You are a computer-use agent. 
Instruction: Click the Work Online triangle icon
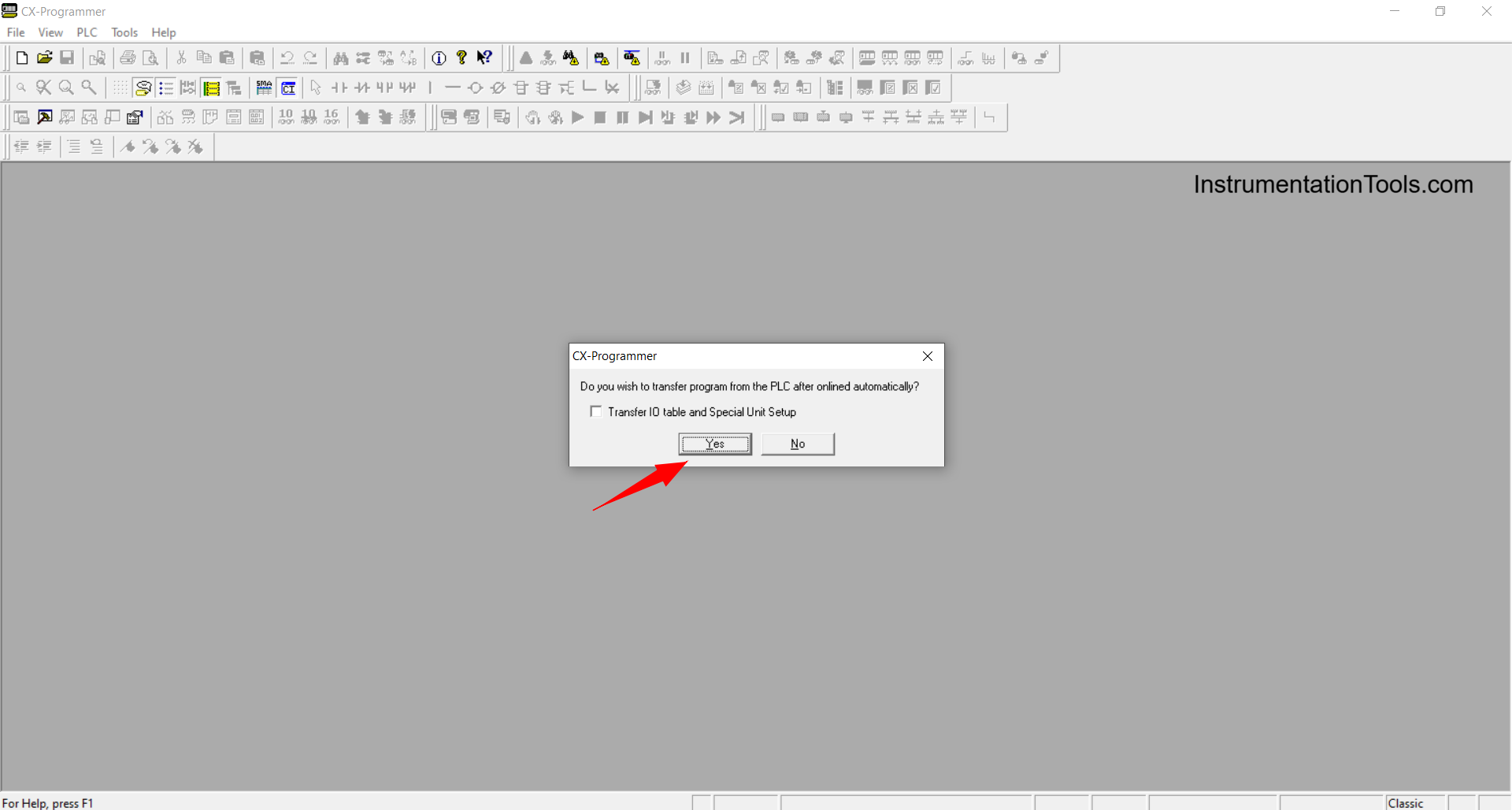pos(526,58)
